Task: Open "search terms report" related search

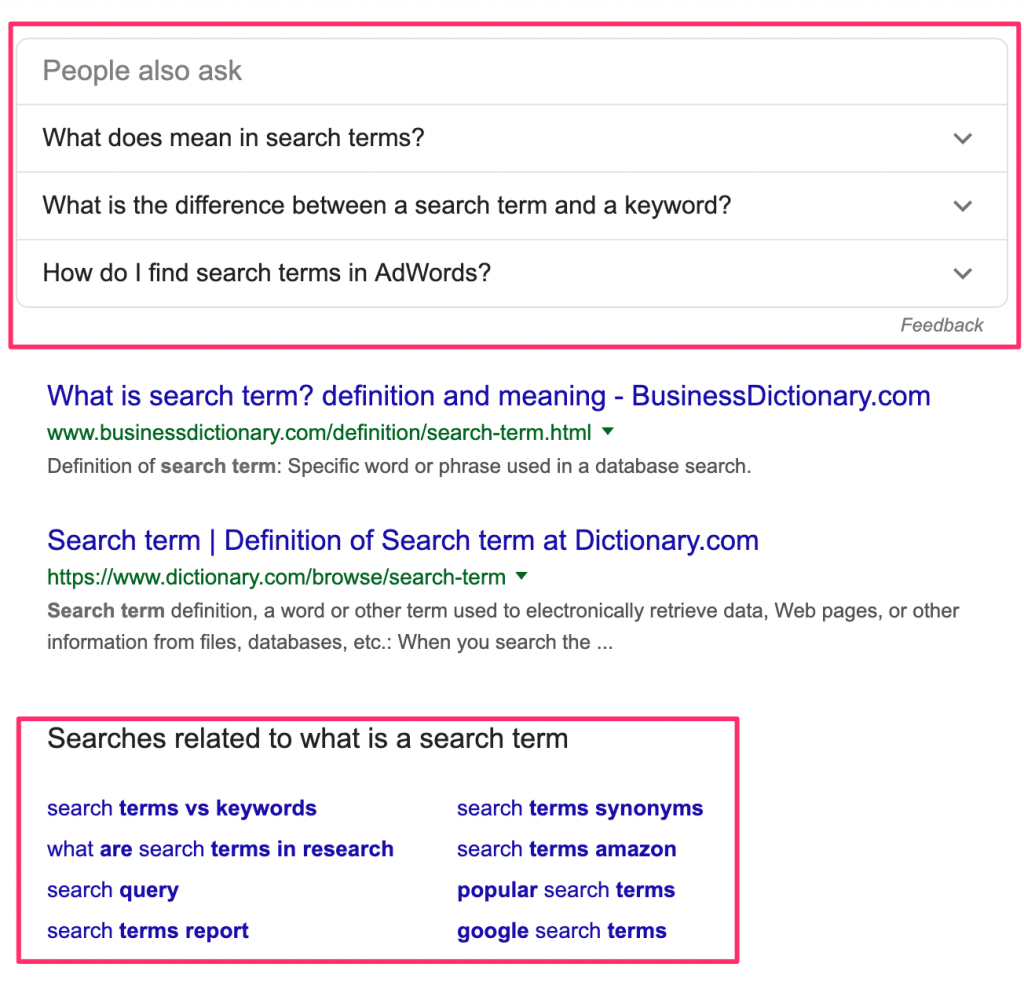Action: (147, 931)
